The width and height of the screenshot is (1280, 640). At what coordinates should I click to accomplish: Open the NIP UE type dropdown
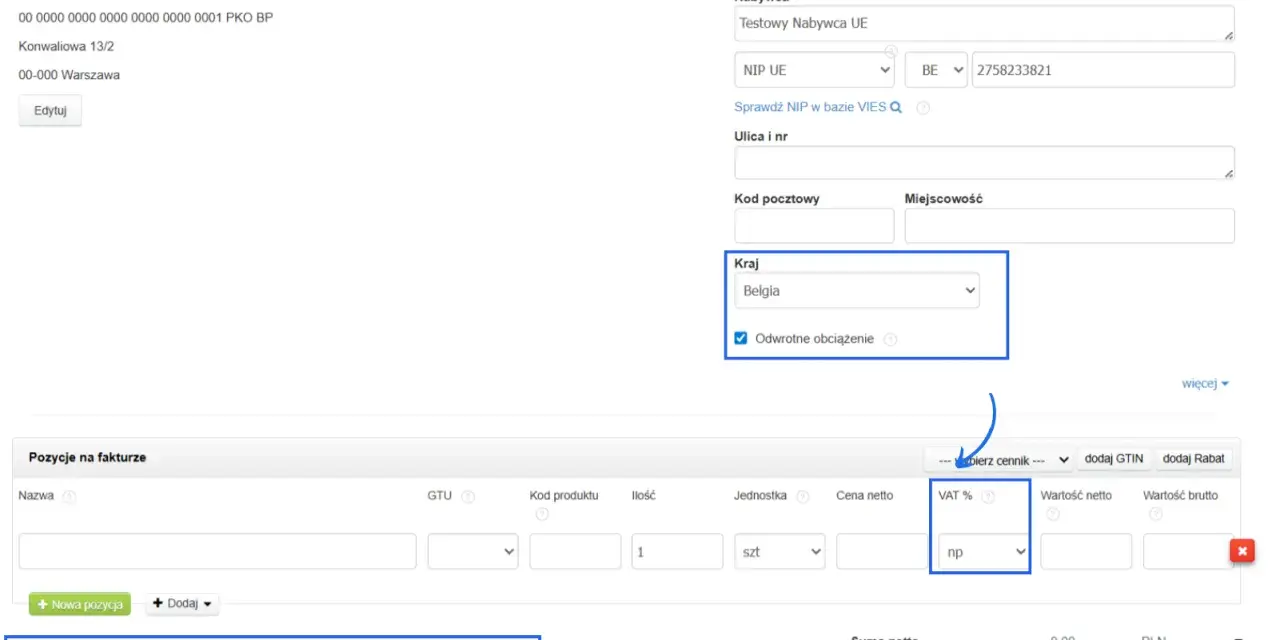click(814, 70)
